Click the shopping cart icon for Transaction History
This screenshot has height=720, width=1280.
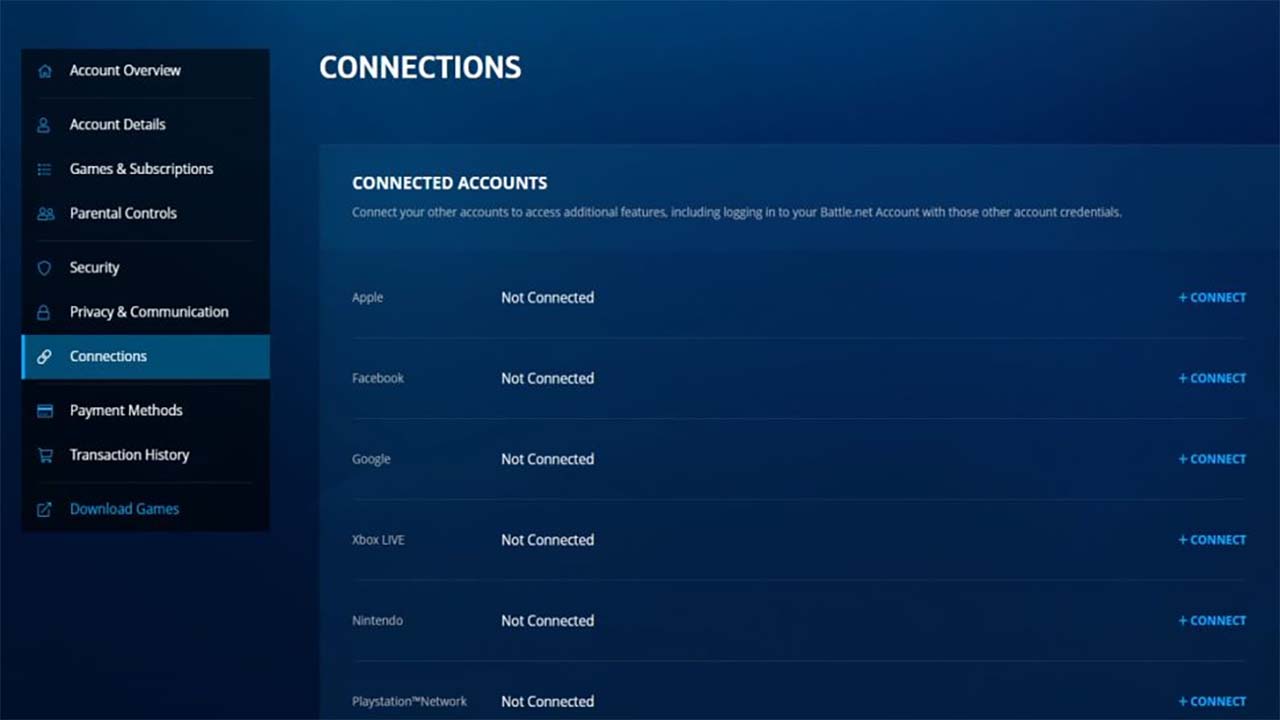(x=44, y=455)
